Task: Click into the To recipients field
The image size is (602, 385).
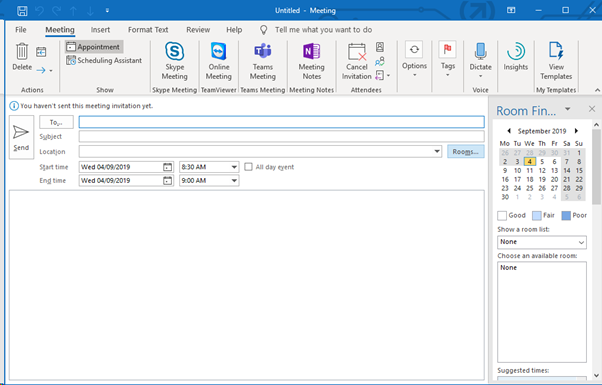Action: pos(281,122)
